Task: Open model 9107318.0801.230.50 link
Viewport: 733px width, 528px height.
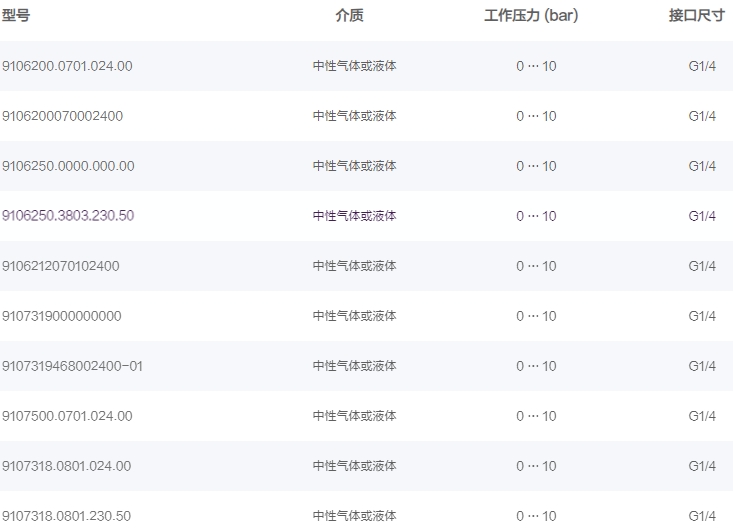Action: [x=66, y=516]
